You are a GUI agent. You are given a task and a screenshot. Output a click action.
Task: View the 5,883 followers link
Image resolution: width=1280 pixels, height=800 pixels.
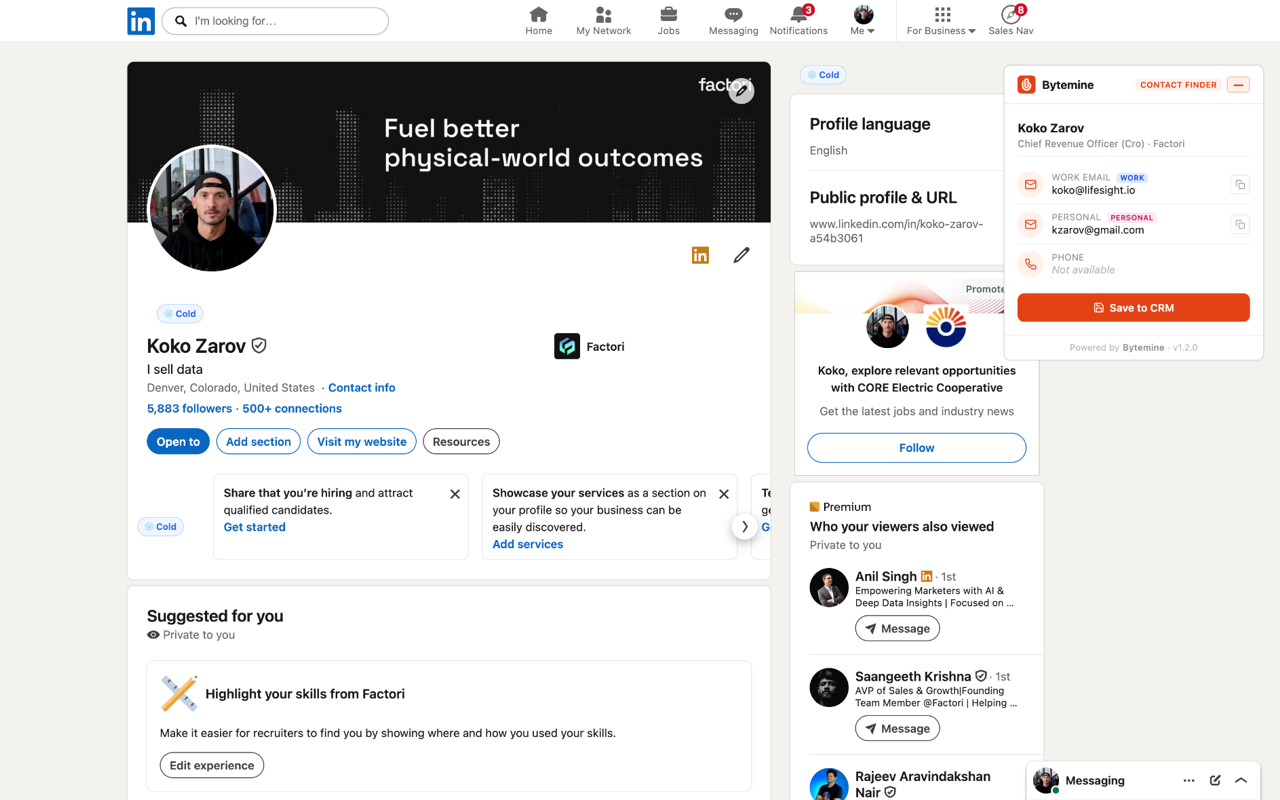(x=189, y=408)
